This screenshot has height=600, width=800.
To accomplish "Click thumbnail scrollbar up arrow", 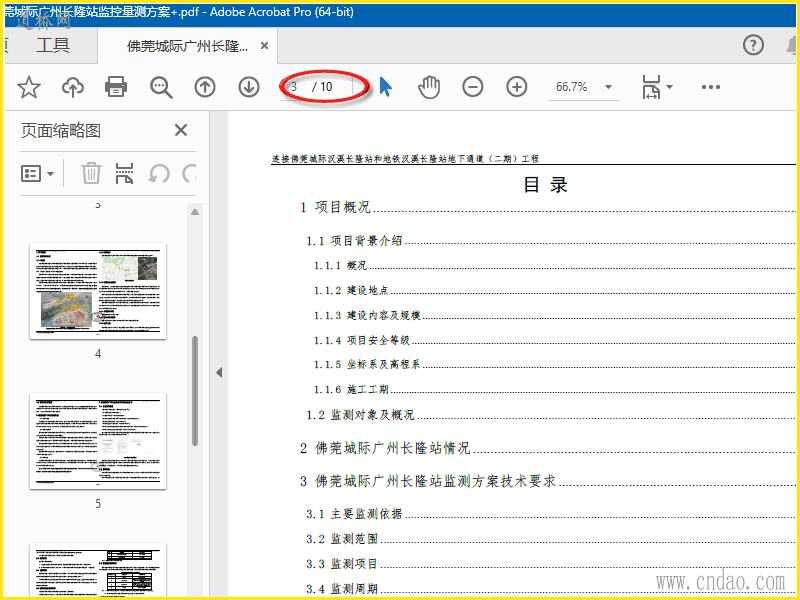I will point(195,212).
